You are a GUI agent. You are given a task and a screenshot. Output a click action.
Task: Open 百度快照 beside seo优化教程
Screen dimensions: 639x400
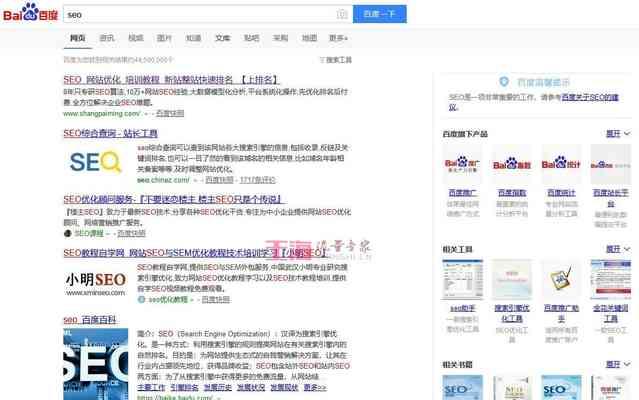point(216,299)
